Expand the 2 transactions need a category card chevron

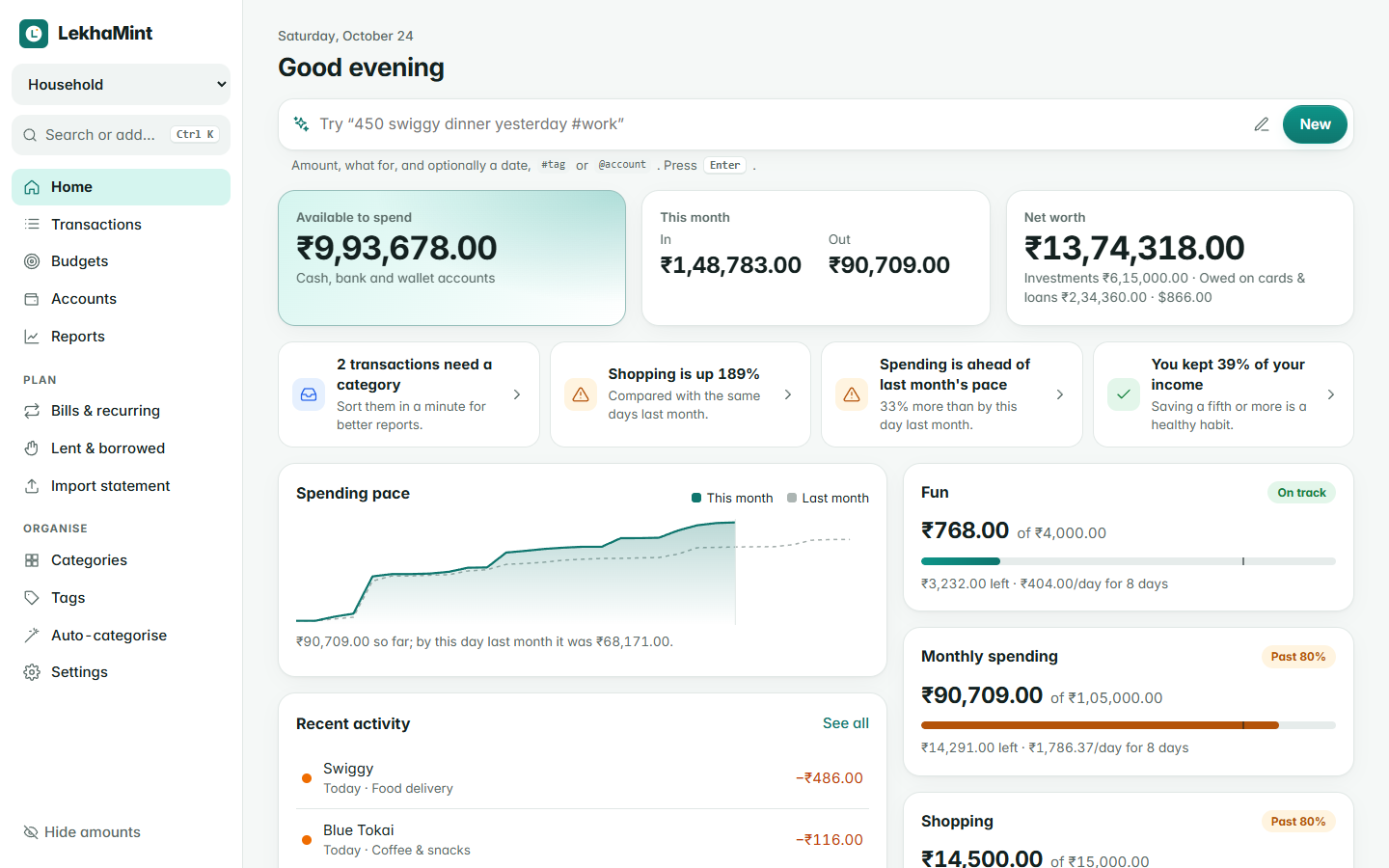pyautogui.click(x=517, y=394)
